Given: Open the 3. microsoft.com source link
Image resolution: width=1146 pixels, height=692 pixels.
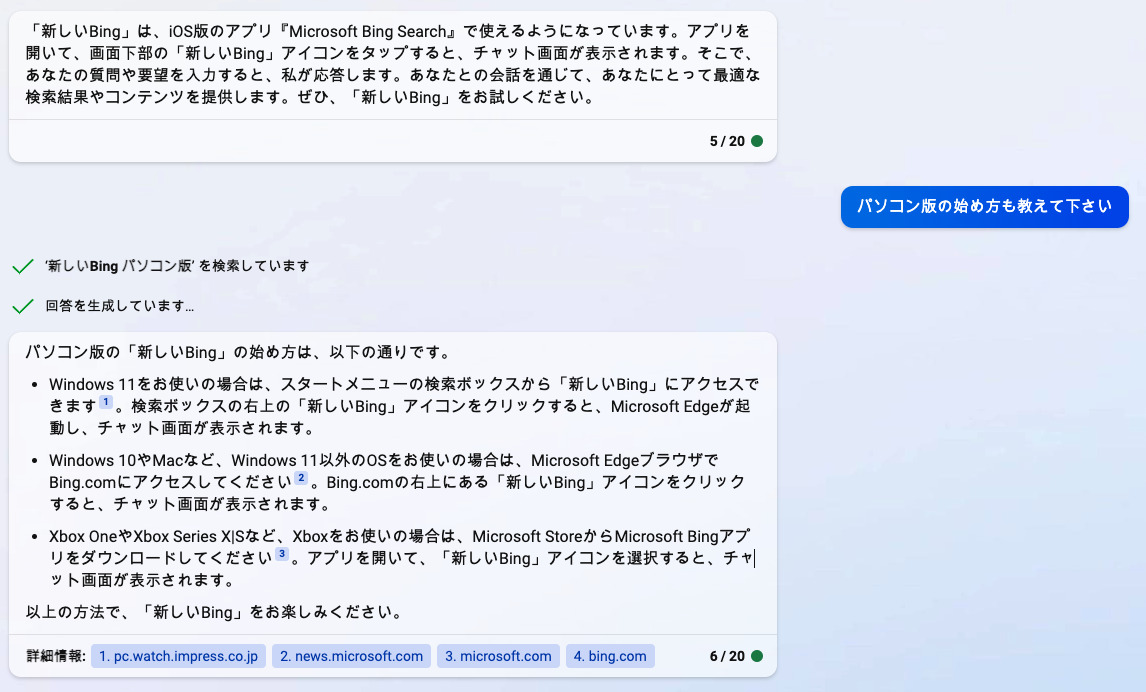Looking at the screenshot, I should 498,656.
